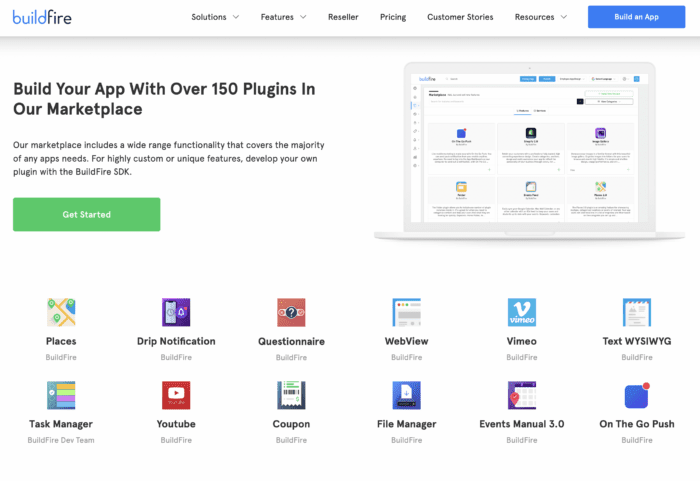Open the Solutions menu
The height and width of the screenshot is (481, 700).
pos(209,17)
